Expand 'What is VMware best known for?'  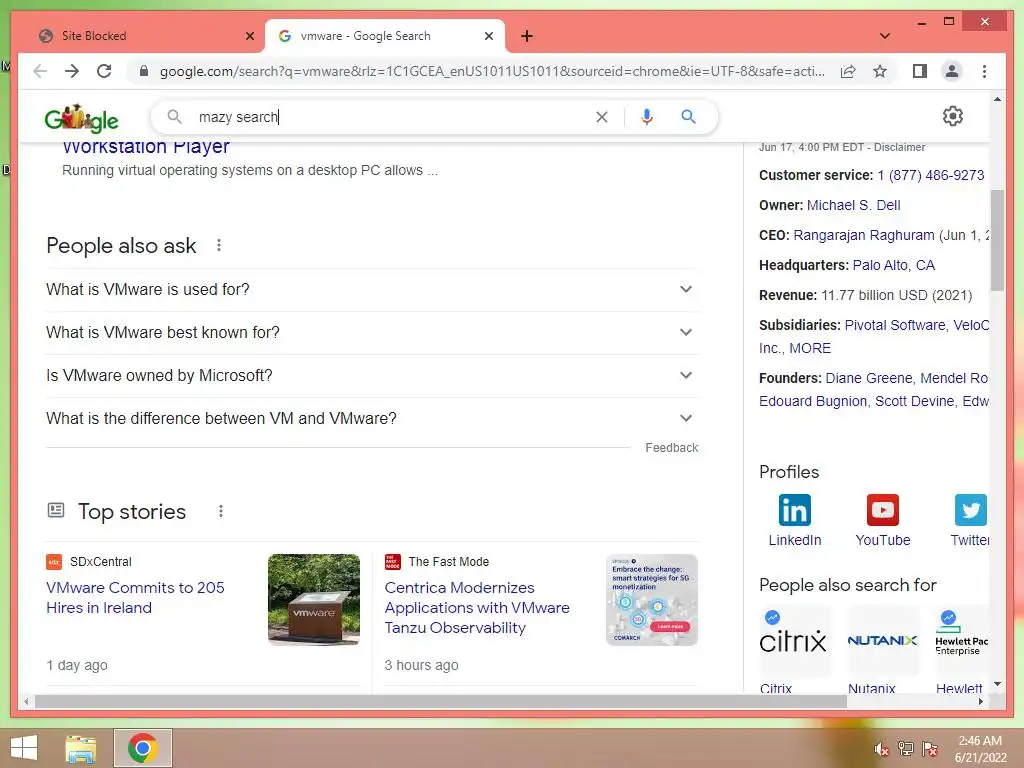pos(372,332)
